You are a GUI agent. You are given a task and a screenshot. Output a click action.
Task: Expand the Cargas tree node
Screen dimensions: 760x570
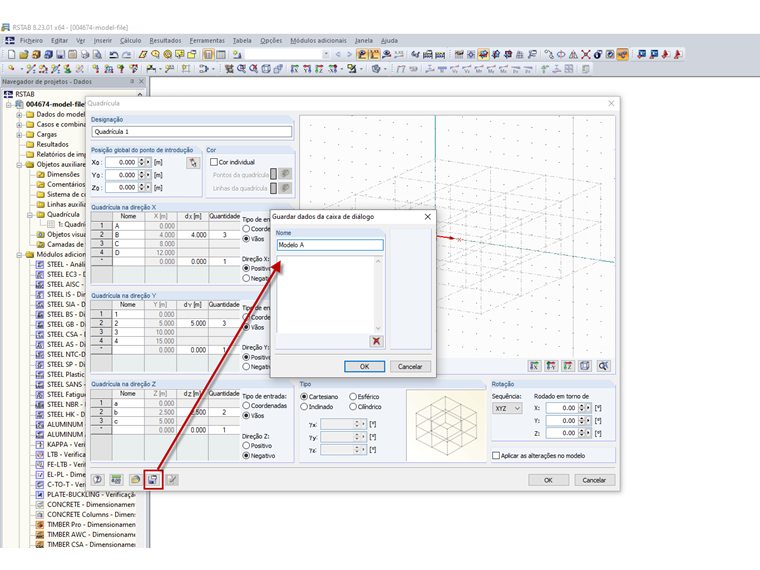[x=19, y=135]
